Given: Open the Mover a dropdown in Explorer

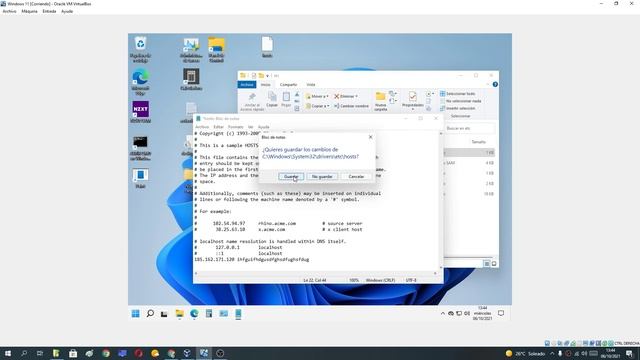Looking at the screenshot, I should click(317, 96).
